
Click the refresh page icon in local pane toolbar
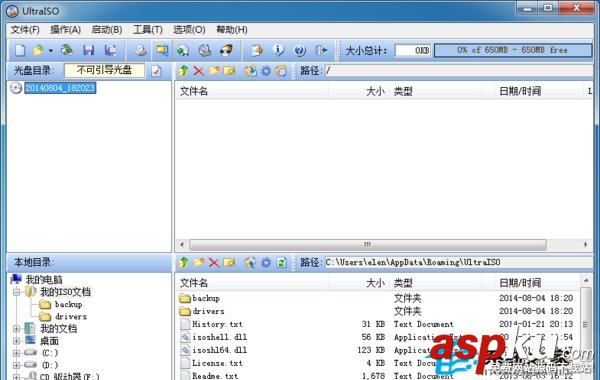tap(282, 263)
